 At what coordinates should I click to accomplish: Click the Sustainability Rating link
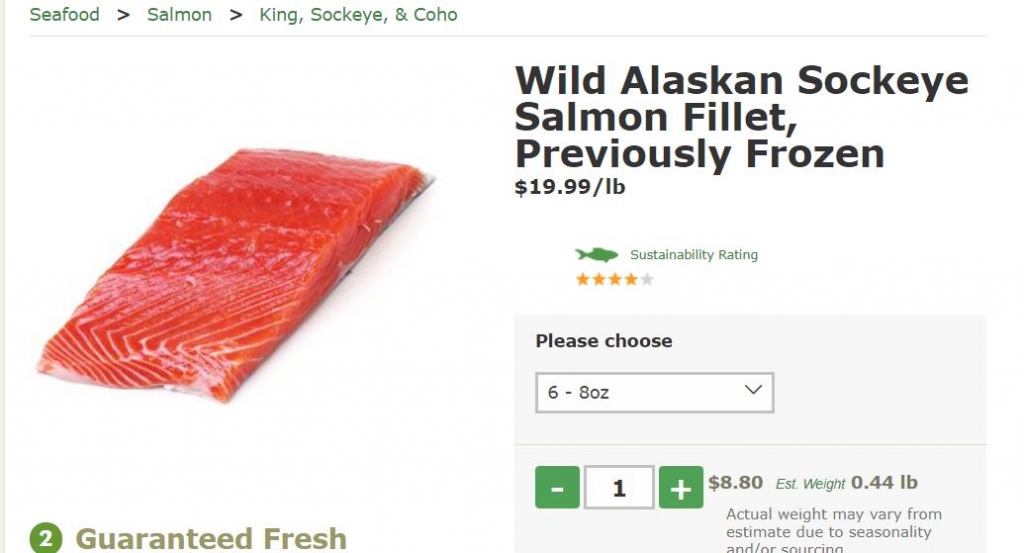coord(694,255)
